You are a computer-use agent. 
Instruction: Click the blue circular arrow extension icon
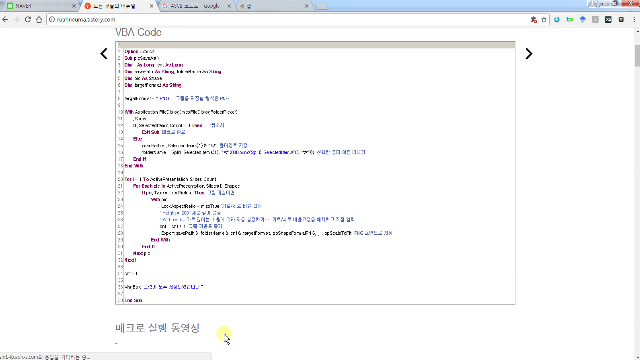click(x=557, y=20)
